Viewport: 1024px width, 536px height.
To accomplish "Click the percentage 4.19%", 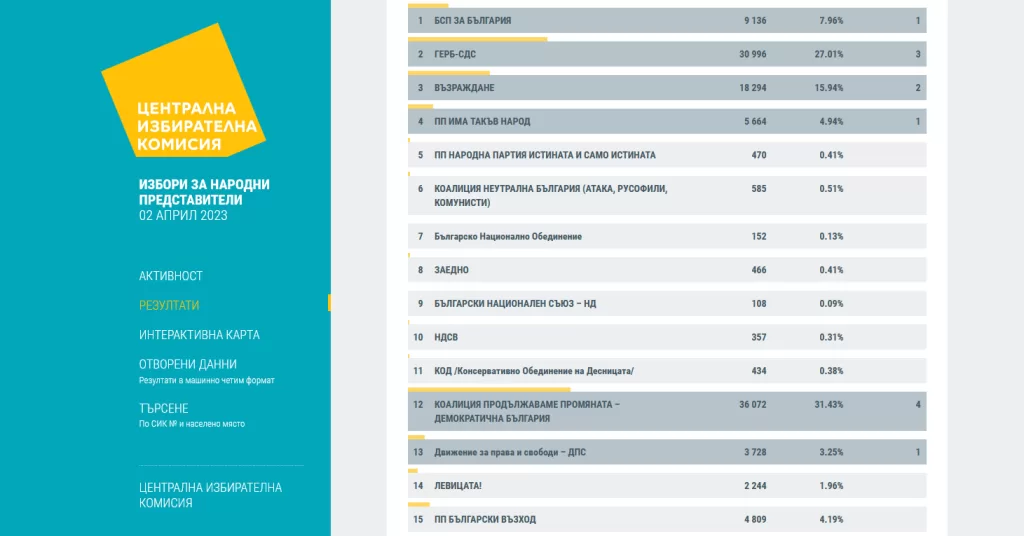I will point(831,520).
